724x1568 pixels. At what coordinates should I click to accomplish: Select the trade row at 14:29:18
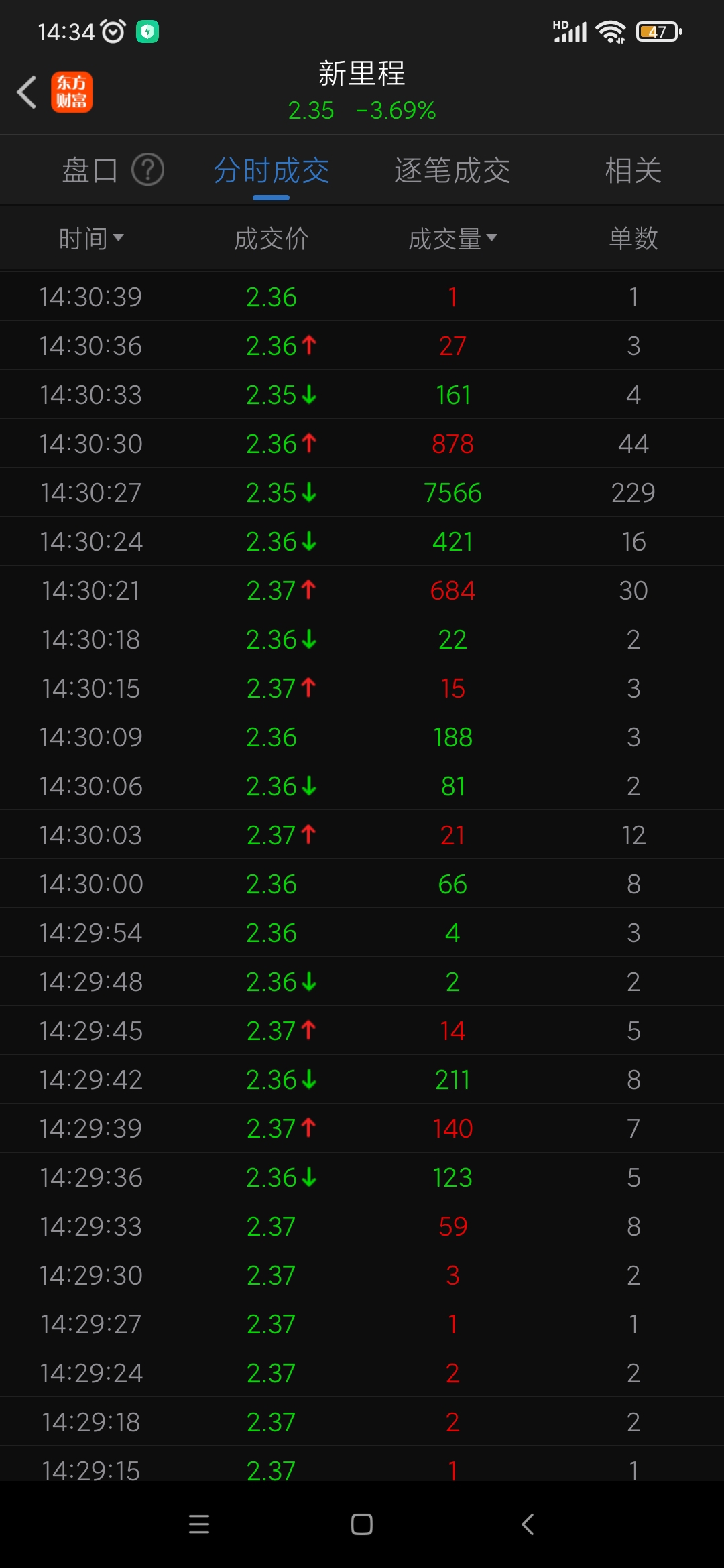[x=362, y=1422]
